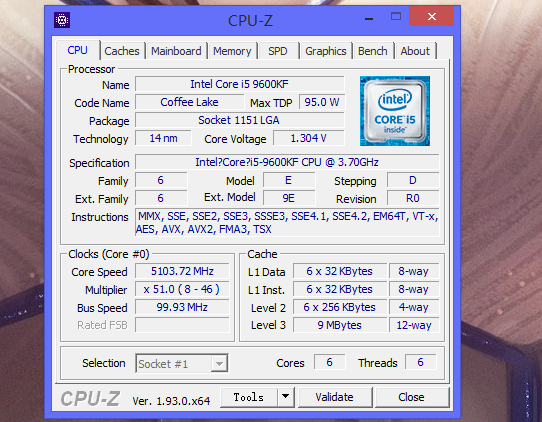Click the Ext. Model value '9E'
This screenshot has height=422, width=542.
289,198
